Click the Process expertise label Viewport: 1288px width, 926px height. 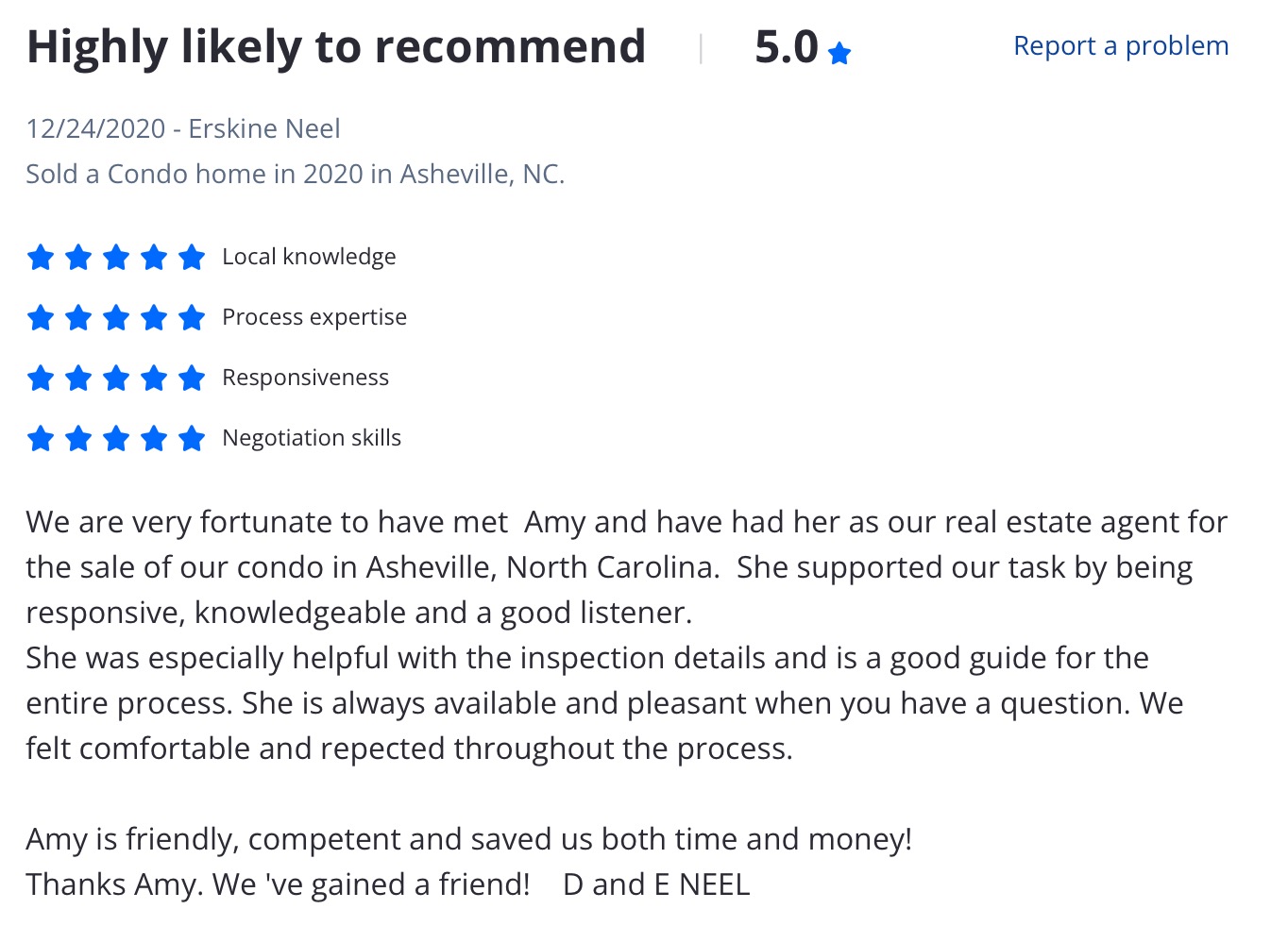pyautogui.click(x=314, y=317)
